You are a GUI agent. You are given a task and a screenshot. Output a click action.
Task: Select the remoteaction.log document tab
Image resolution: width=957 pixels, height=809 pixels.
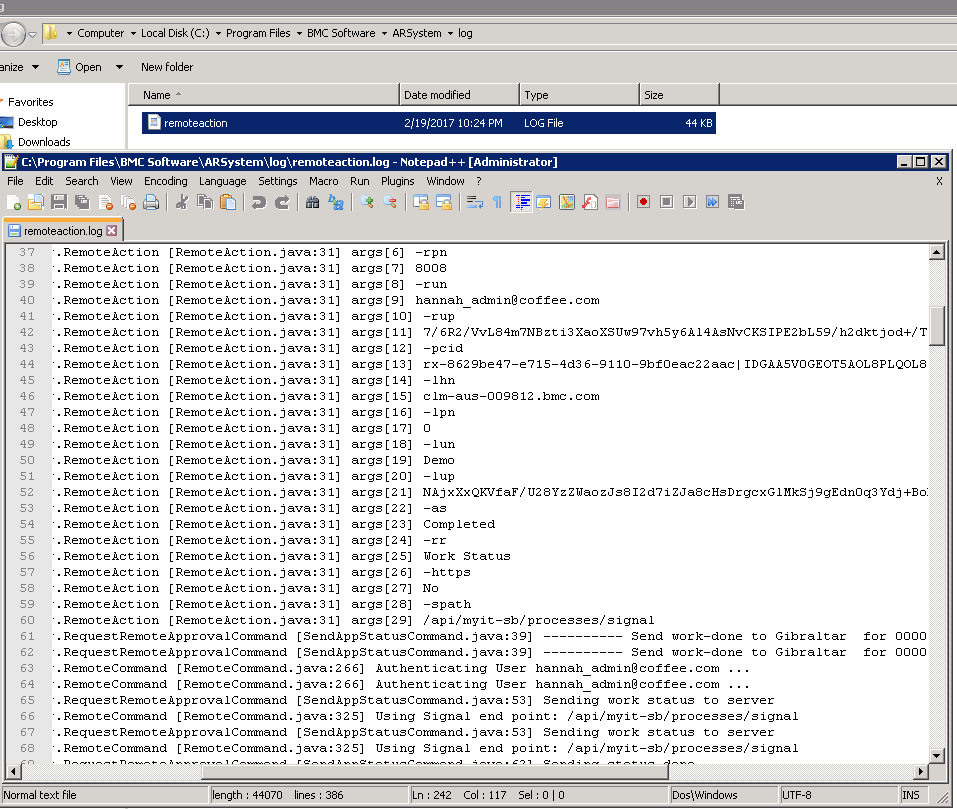point(63,231)
